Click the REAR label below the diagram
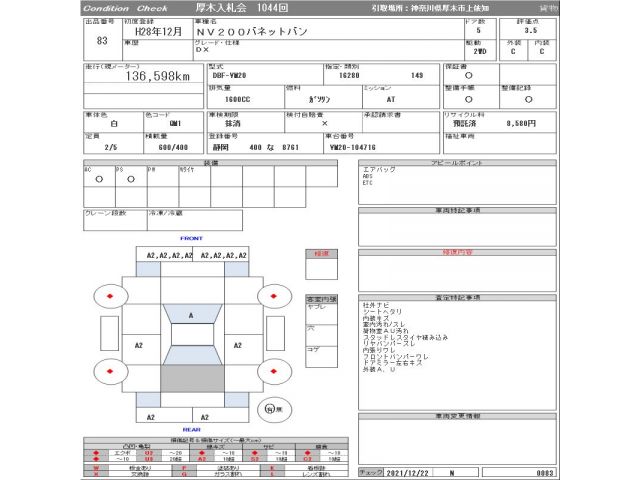Viewport: 640px width, 480px height. (191, 430)
